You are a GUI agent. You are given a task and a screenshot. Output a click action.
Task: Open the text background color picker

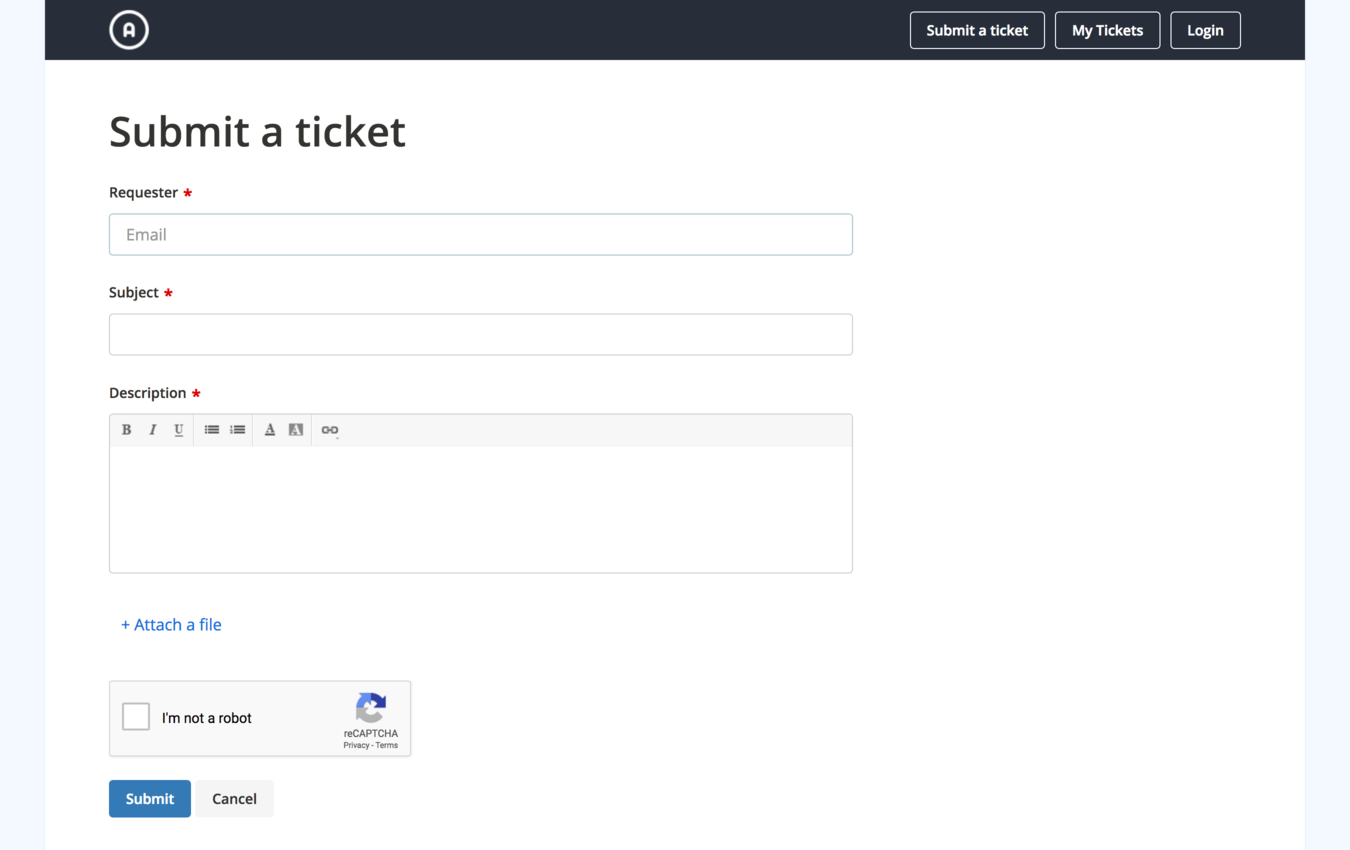click(296, 430)
